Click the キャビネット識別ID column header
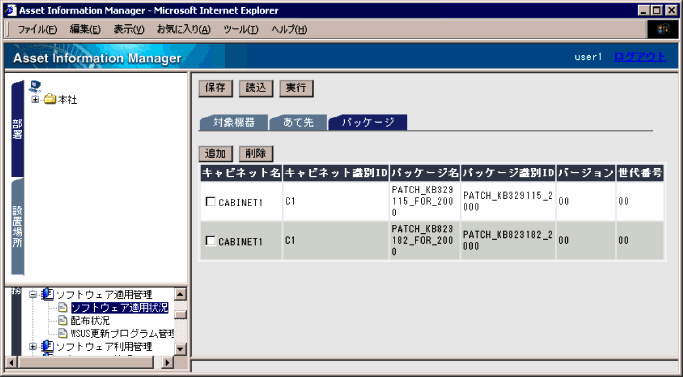The image size is (683, 377). [x=336, y=173]
